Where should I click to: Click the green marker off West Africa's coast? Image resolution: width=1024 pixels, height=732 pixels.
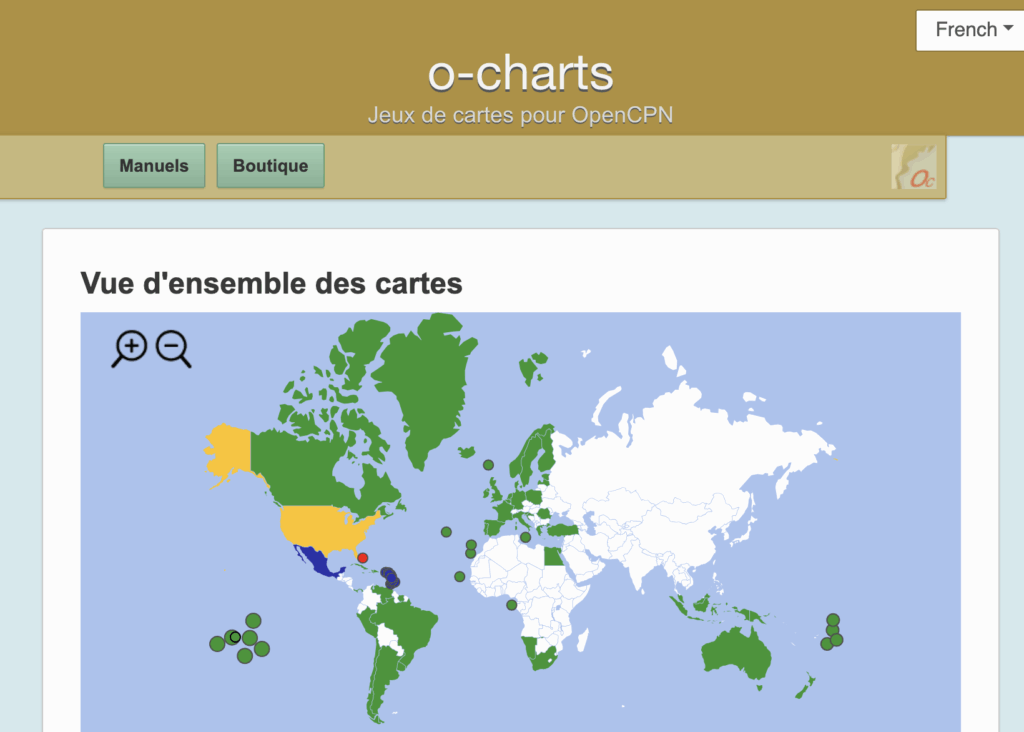pyautogui.click(x=460, y=576)
